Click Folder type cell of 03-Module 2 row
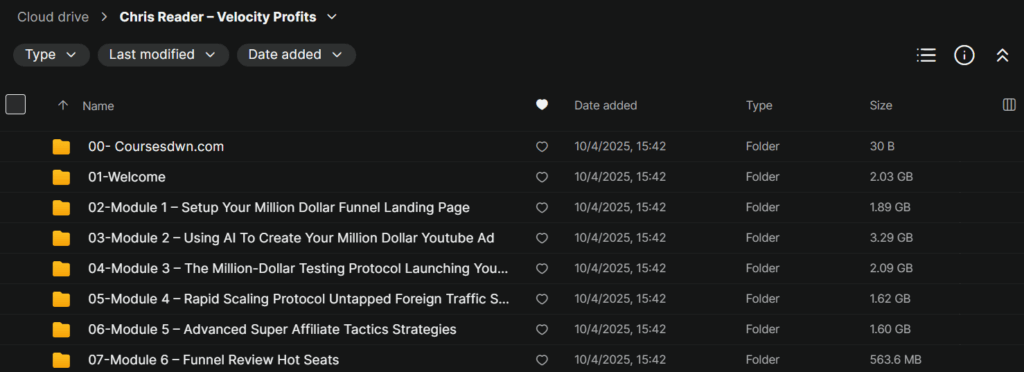1024x372 pixels. (x=762, y=238)
